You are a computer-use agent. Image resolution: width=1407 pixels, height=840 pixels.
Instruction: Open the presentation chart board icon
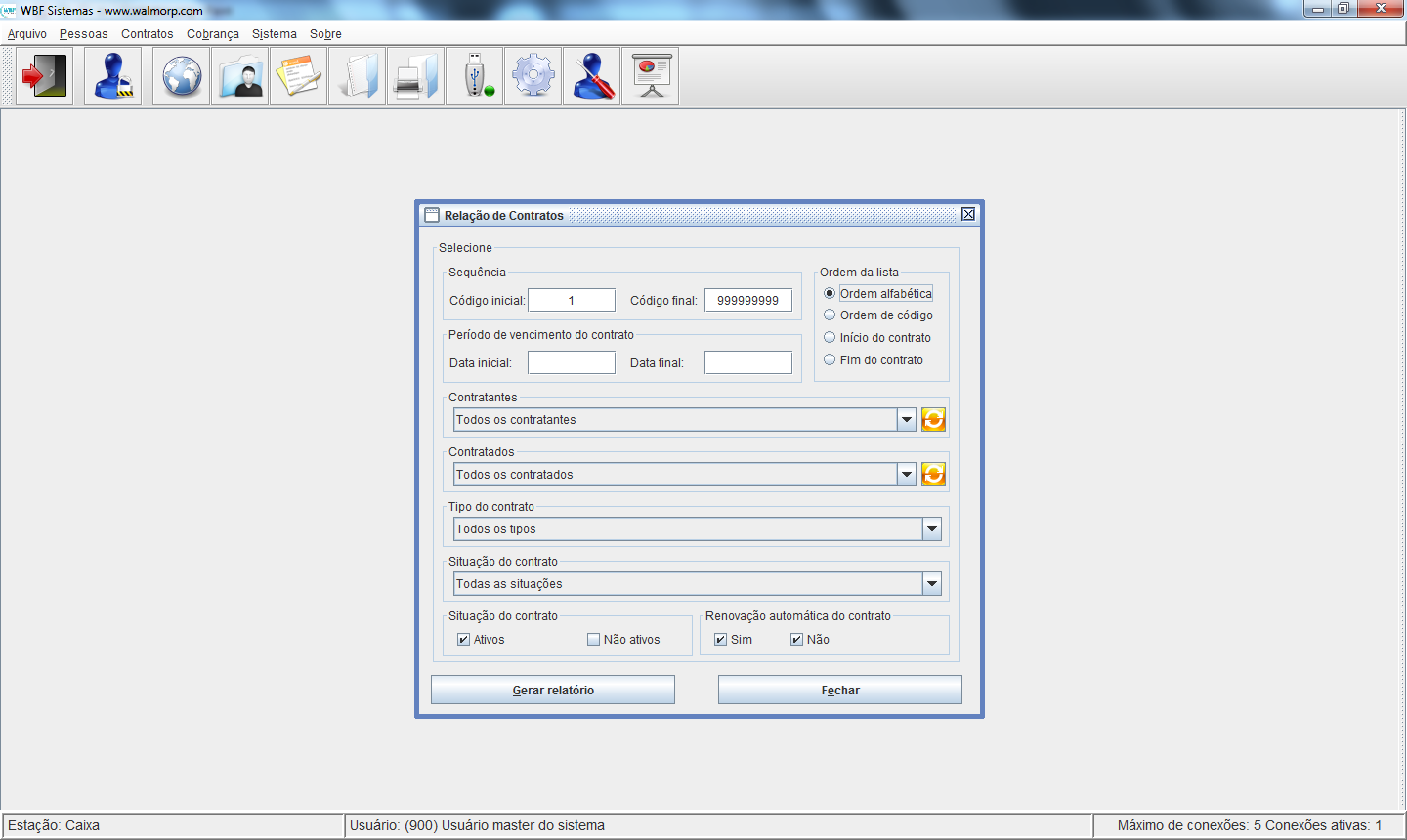(x=651, y=76)
